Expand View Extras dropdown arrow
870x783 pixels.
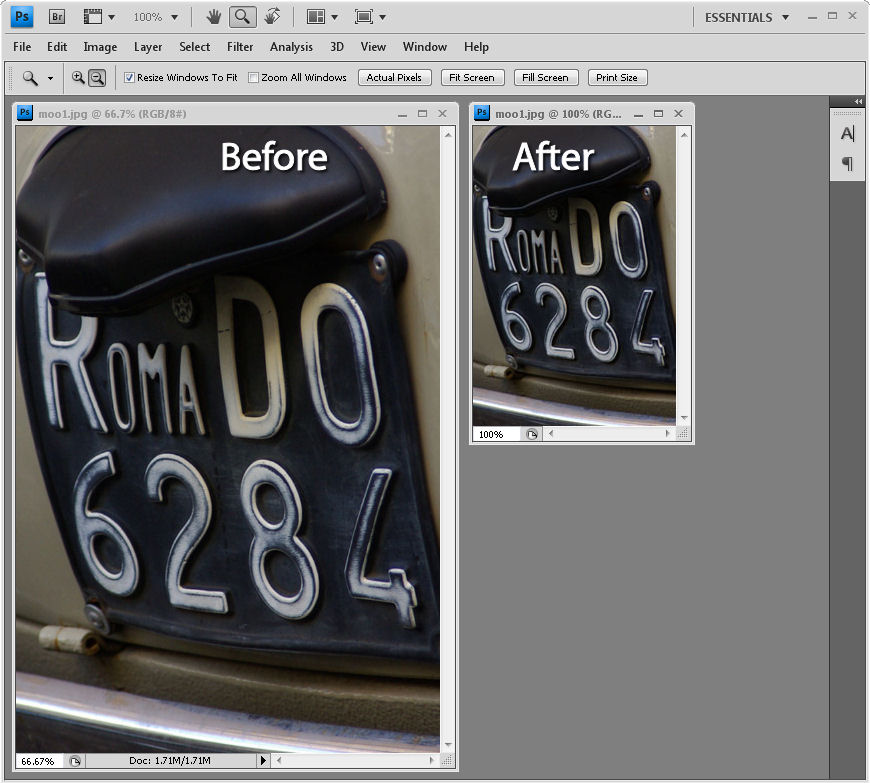click(112, 17)
